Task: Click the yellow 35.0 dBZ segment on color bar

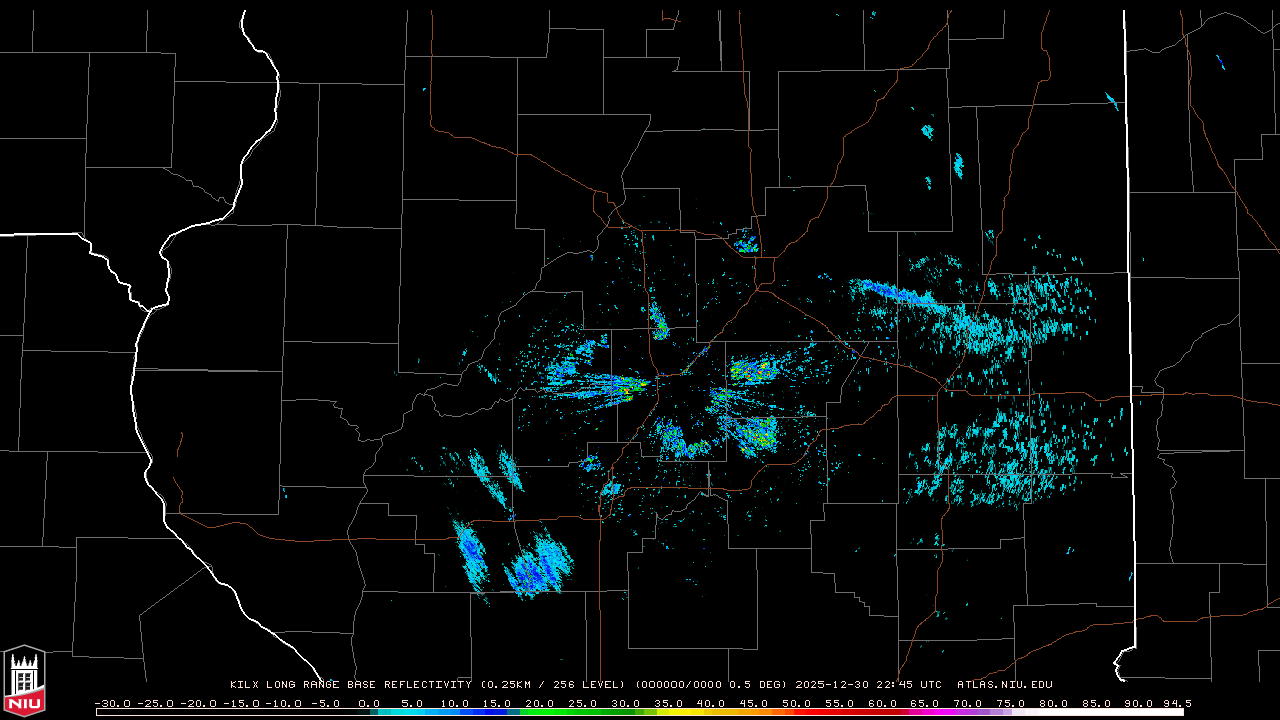Action: tap(668, 712)
